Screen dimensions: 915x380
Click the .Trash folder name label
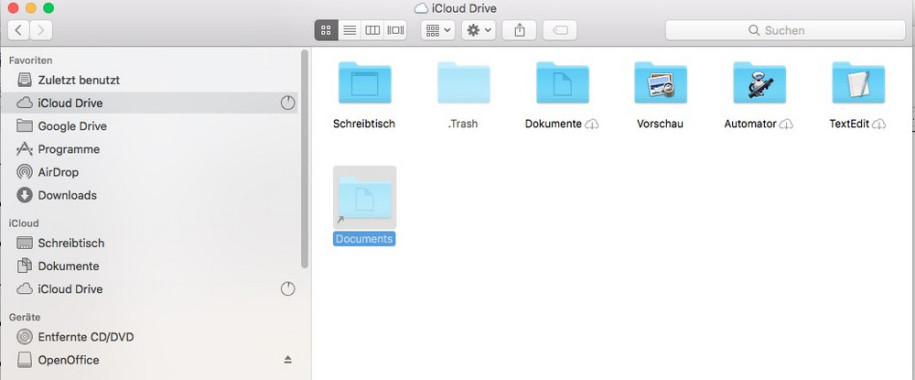463,124
